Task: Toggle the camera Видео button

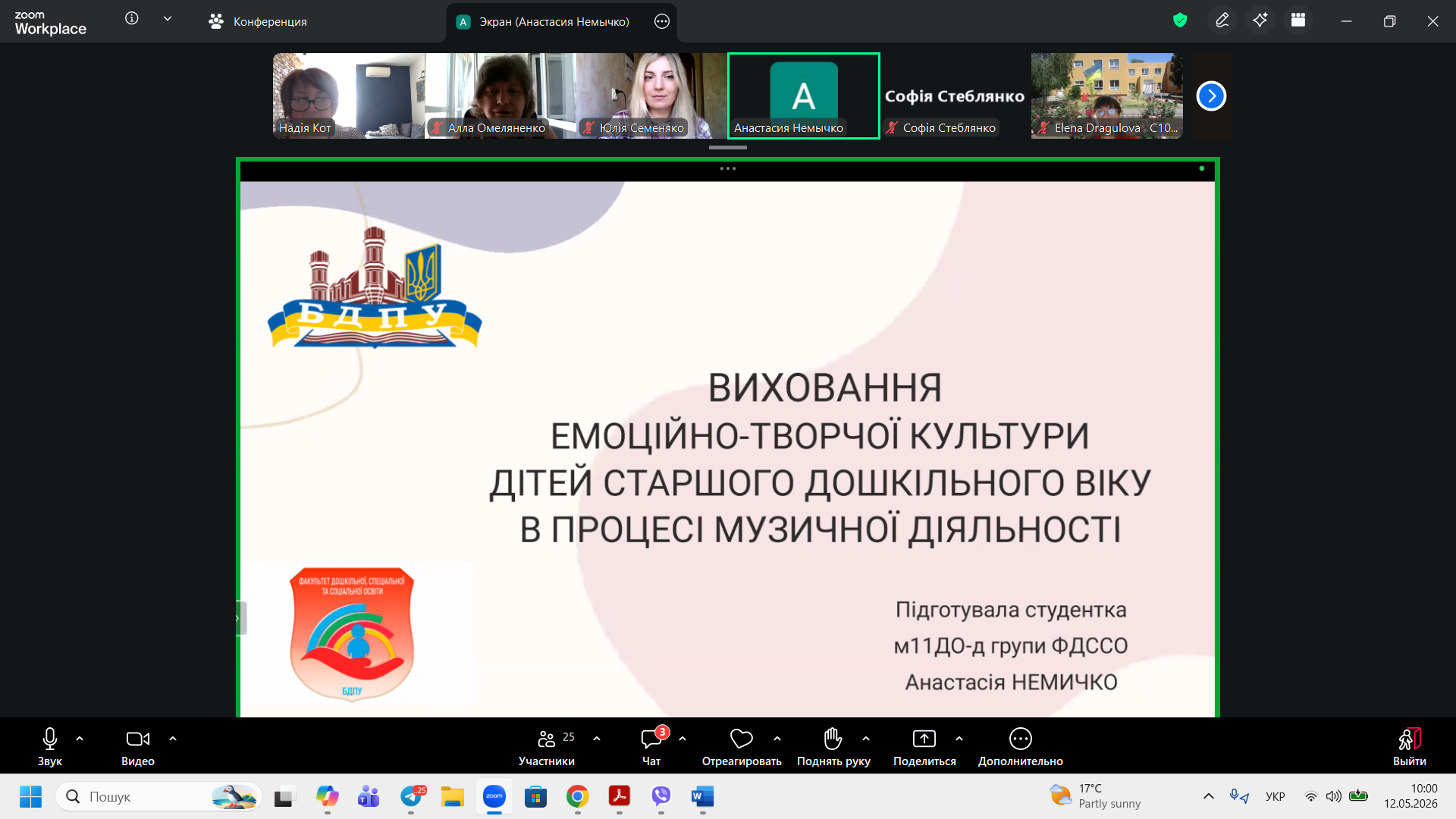Action: 138,745
